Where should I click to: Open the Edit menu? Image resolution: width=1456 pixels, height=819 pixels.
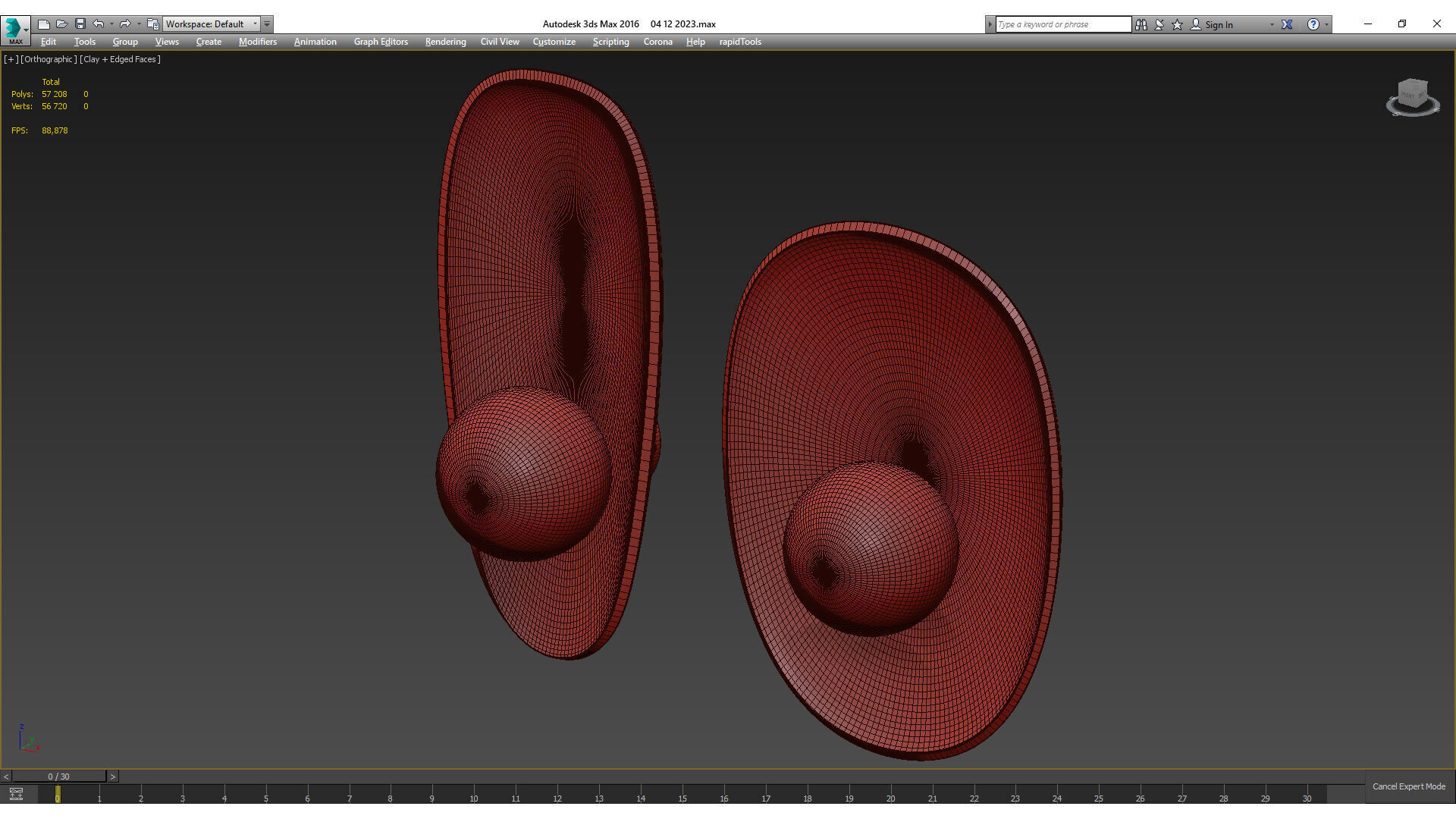(x=49, y=42)
